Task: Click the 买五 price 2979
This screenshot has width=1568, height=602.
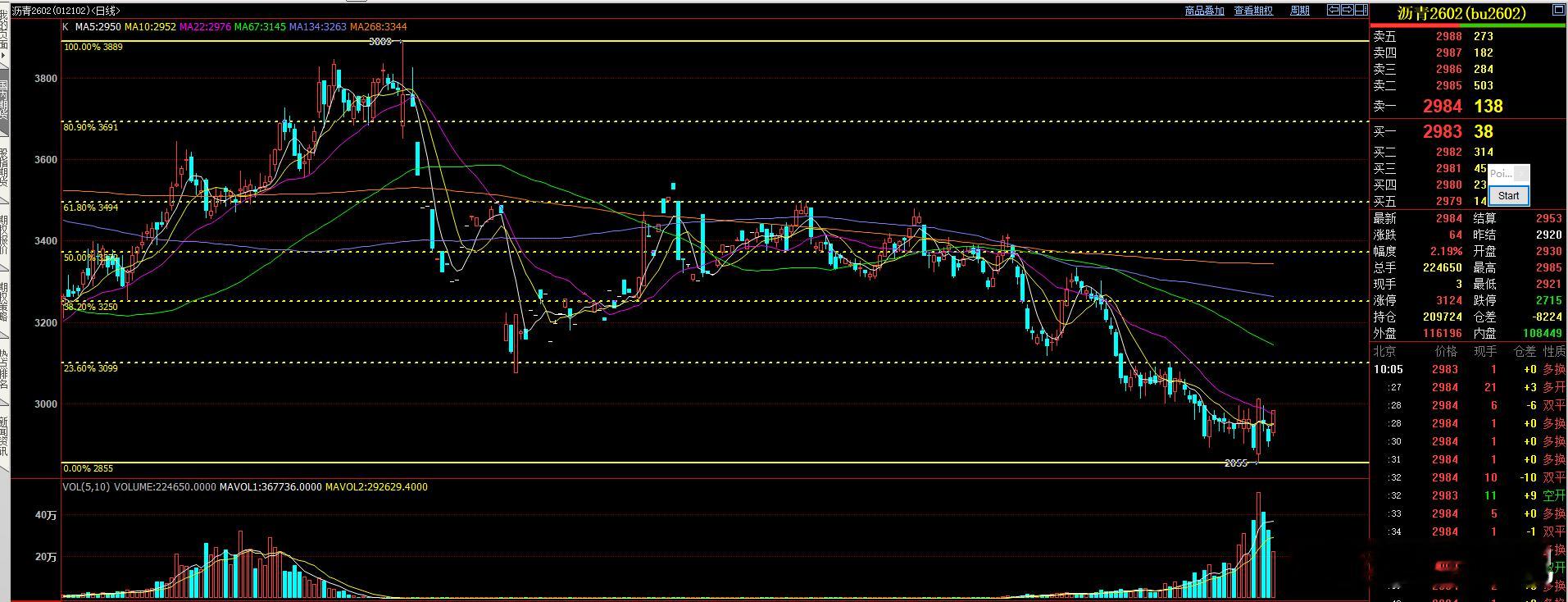Action: [1448, 201]
